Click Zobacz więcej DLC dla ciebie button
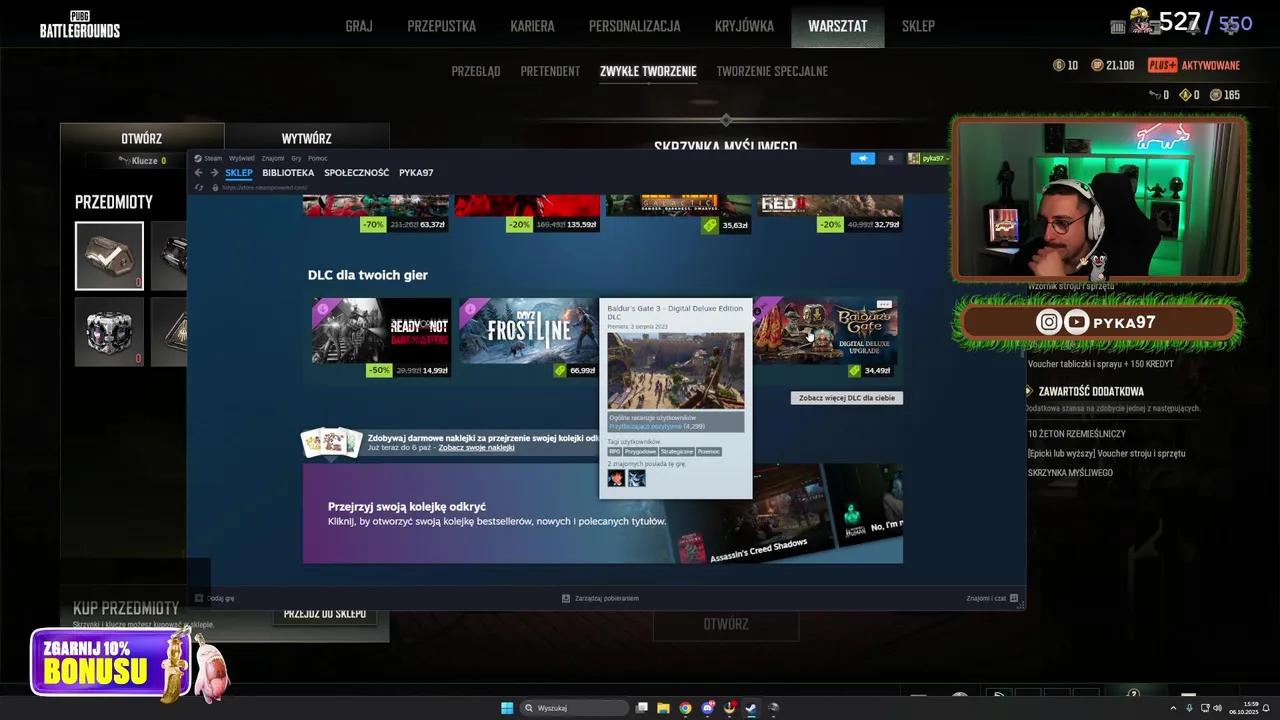This screenshot has height=720, width=1280. point(847,398)
